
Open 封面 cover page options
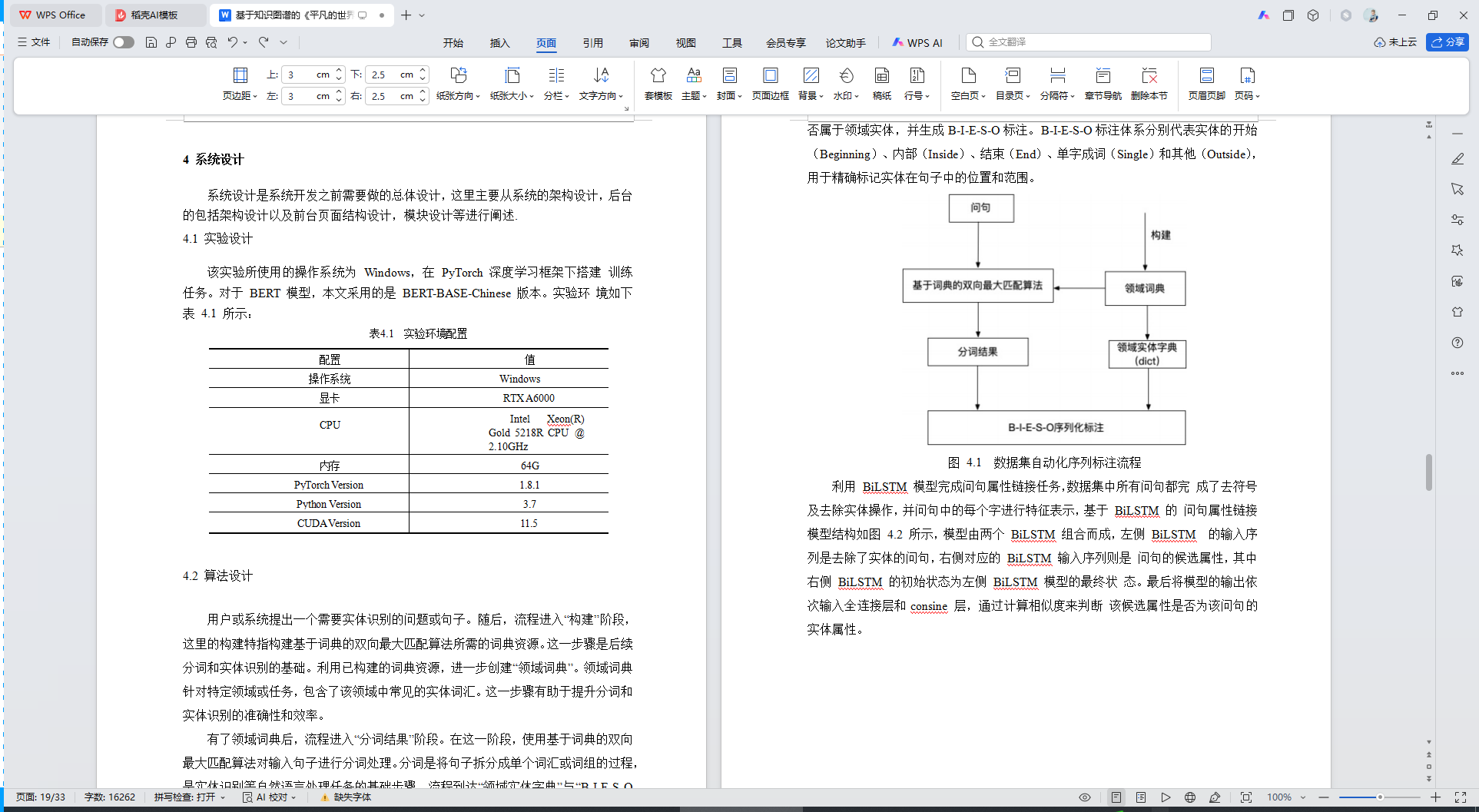[x=729, y=84]
